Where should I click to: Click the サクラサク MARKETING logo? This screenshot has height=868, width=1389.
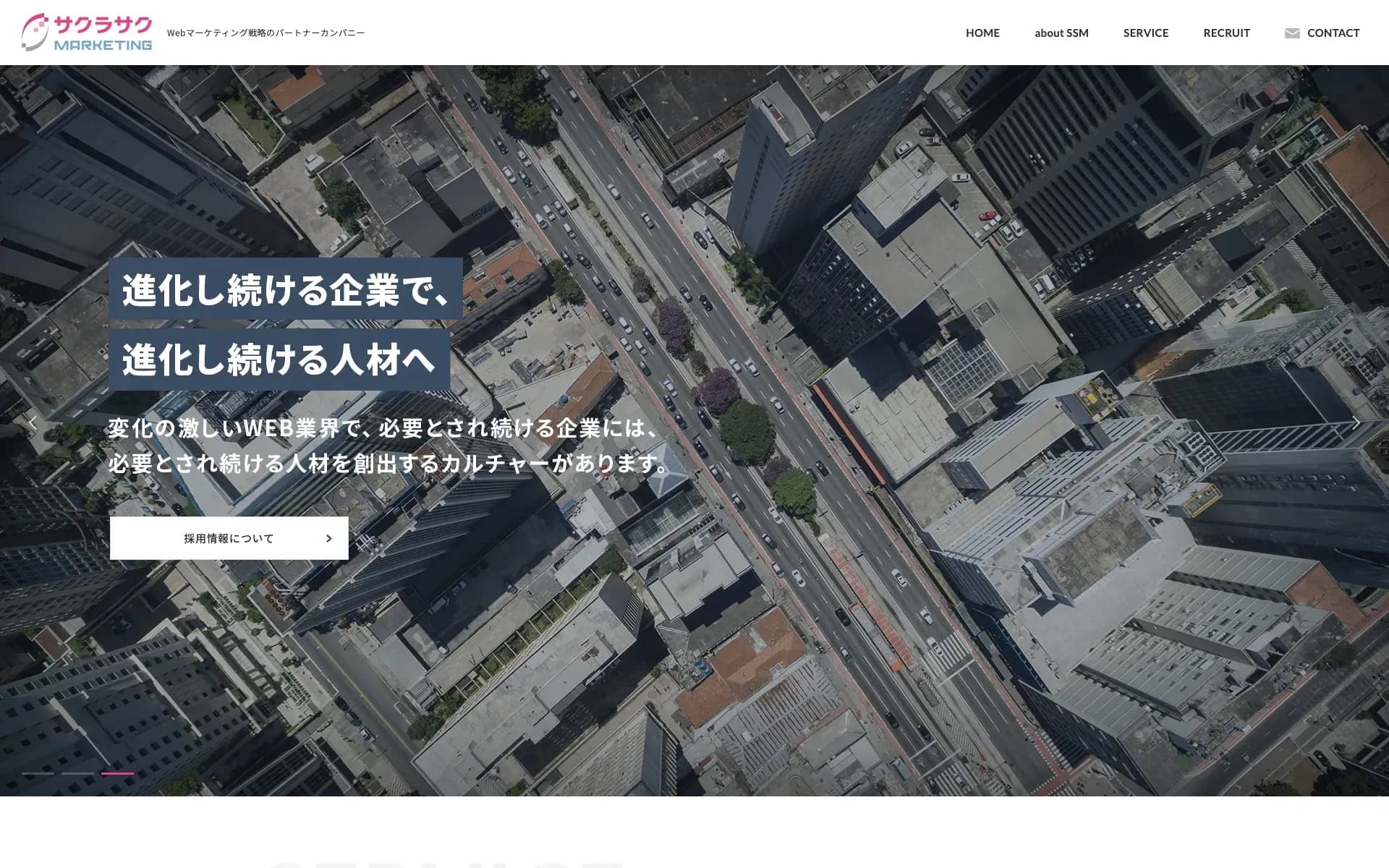[x=87, y=33]
